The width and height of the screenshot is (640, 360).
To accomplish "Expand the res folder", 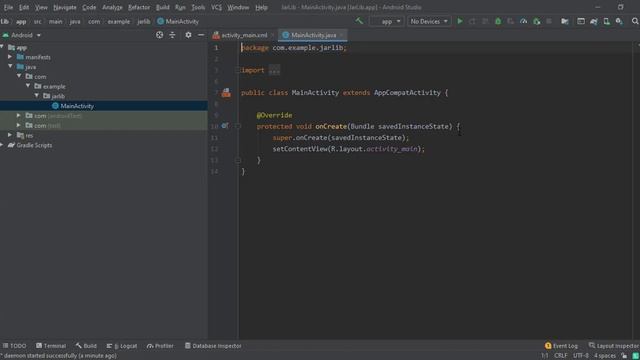I will (x=10, y=135).
